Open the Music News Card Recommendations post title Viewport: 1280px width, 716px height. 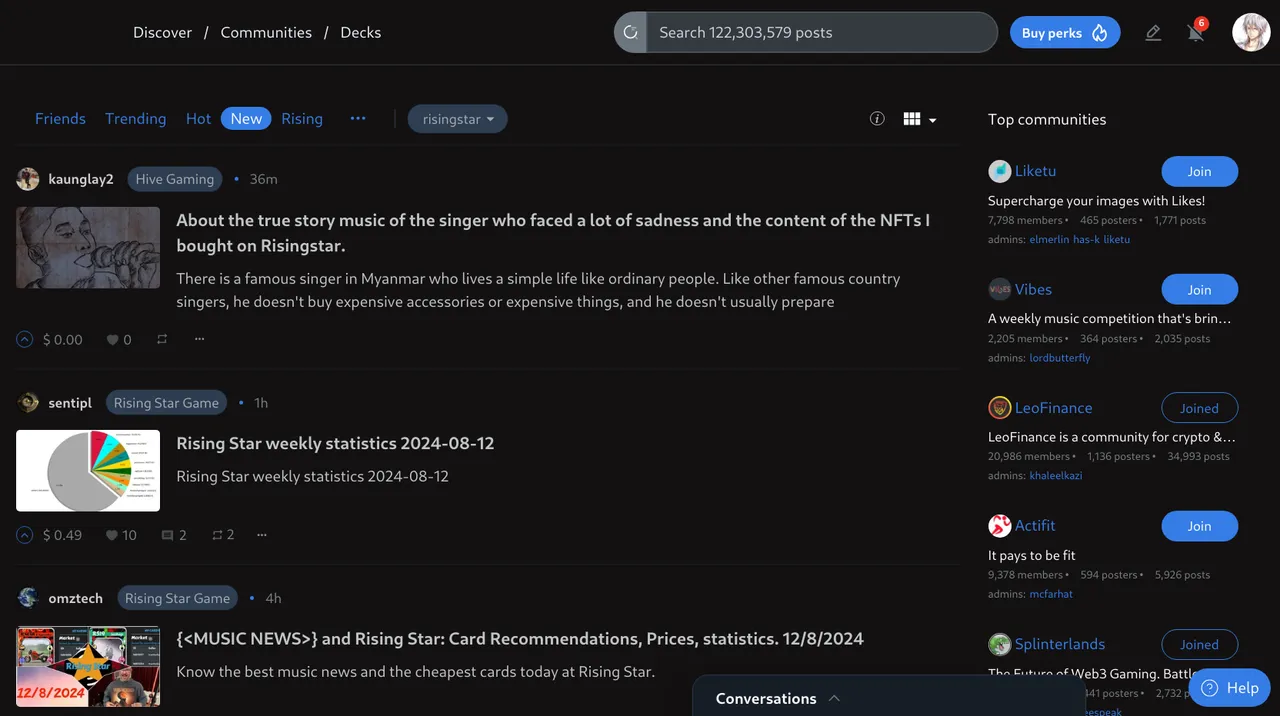(520, 638)
